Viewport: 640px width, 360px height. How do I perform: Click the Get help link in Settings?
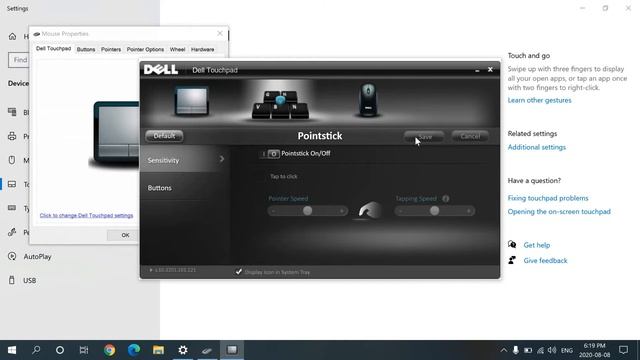(536, 245)
